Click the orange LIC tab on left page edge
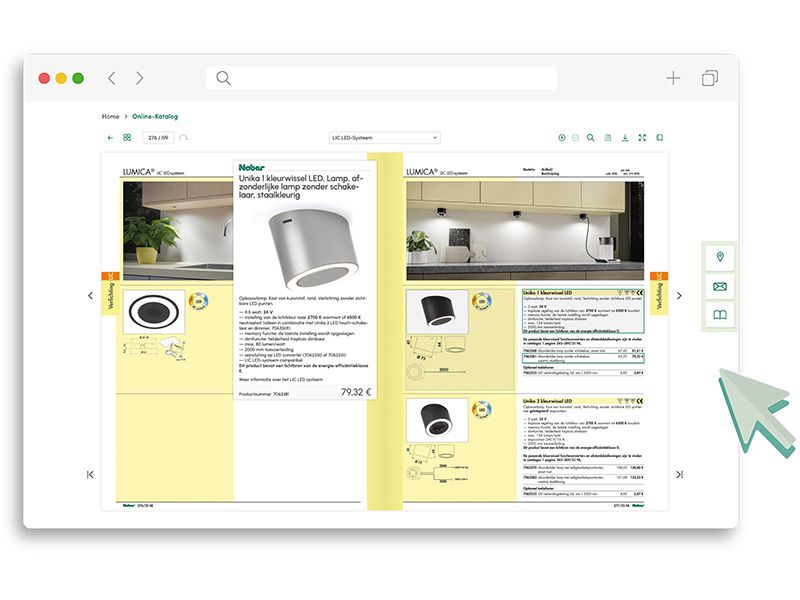The width and height of the screenshot is (800, 600). coord(110,276)
